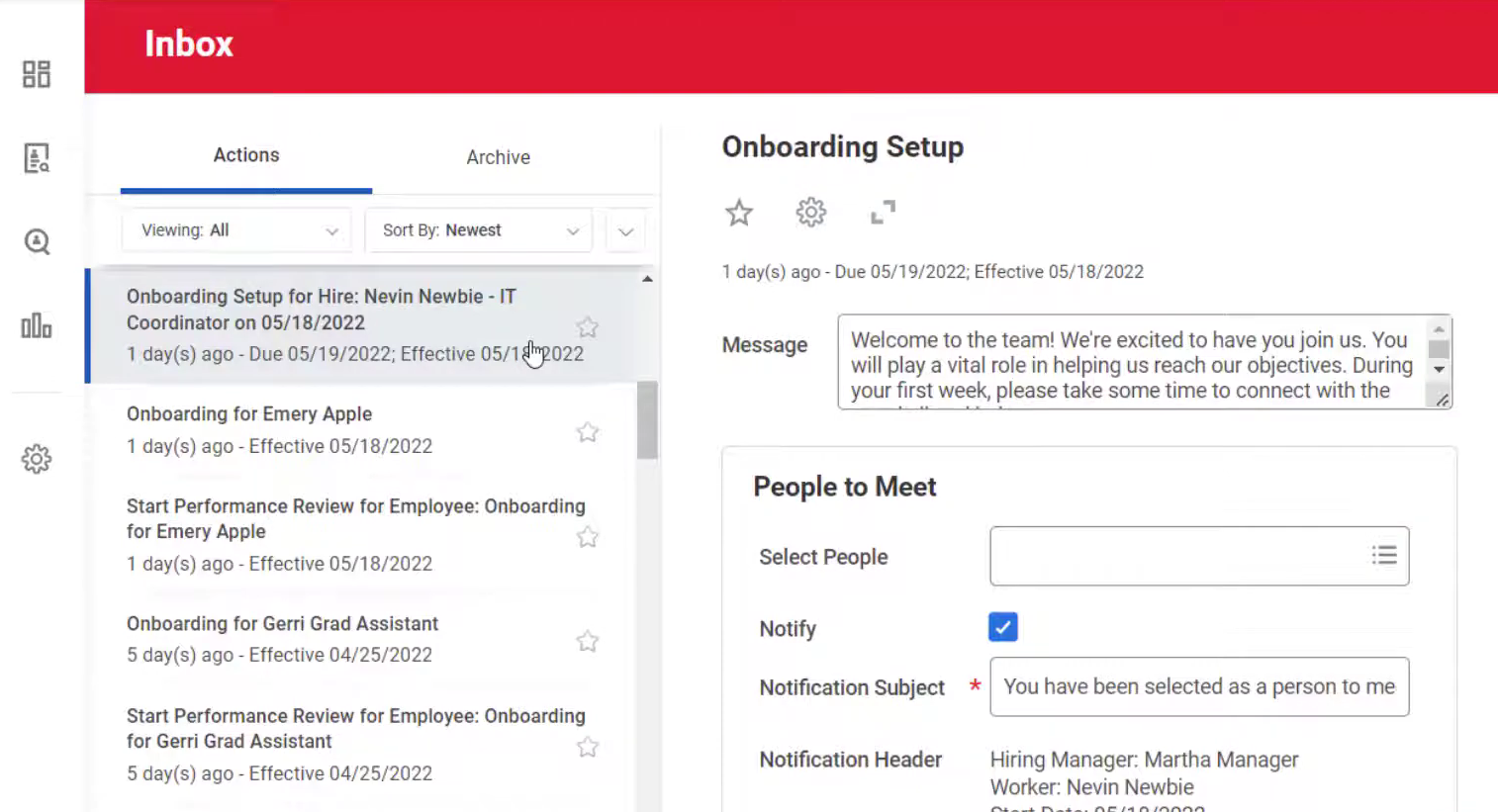The height and width of the screenshot is (812, 1498).
Task: Open the Viewing: All dropdown
Action: coord(237,230)
